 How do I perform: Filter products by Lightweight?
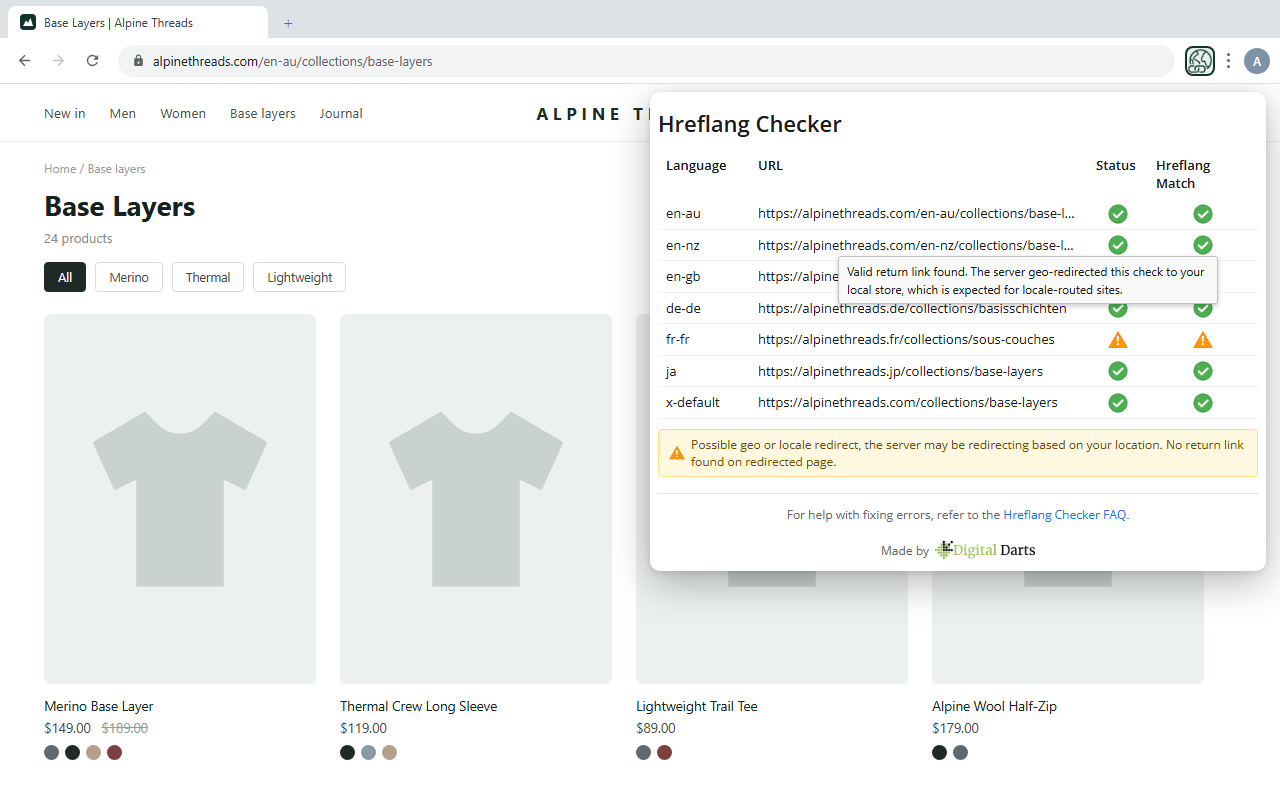pos(299,277)
